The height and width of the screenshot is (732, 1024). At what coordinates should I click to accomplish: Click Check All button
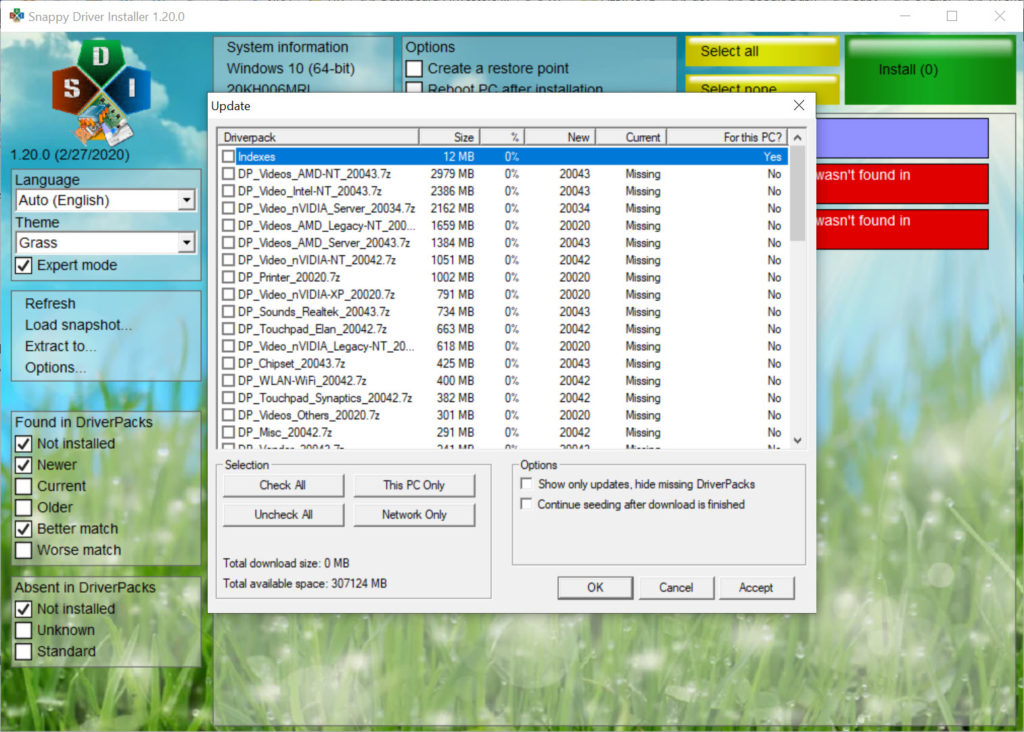click(283, 485)
